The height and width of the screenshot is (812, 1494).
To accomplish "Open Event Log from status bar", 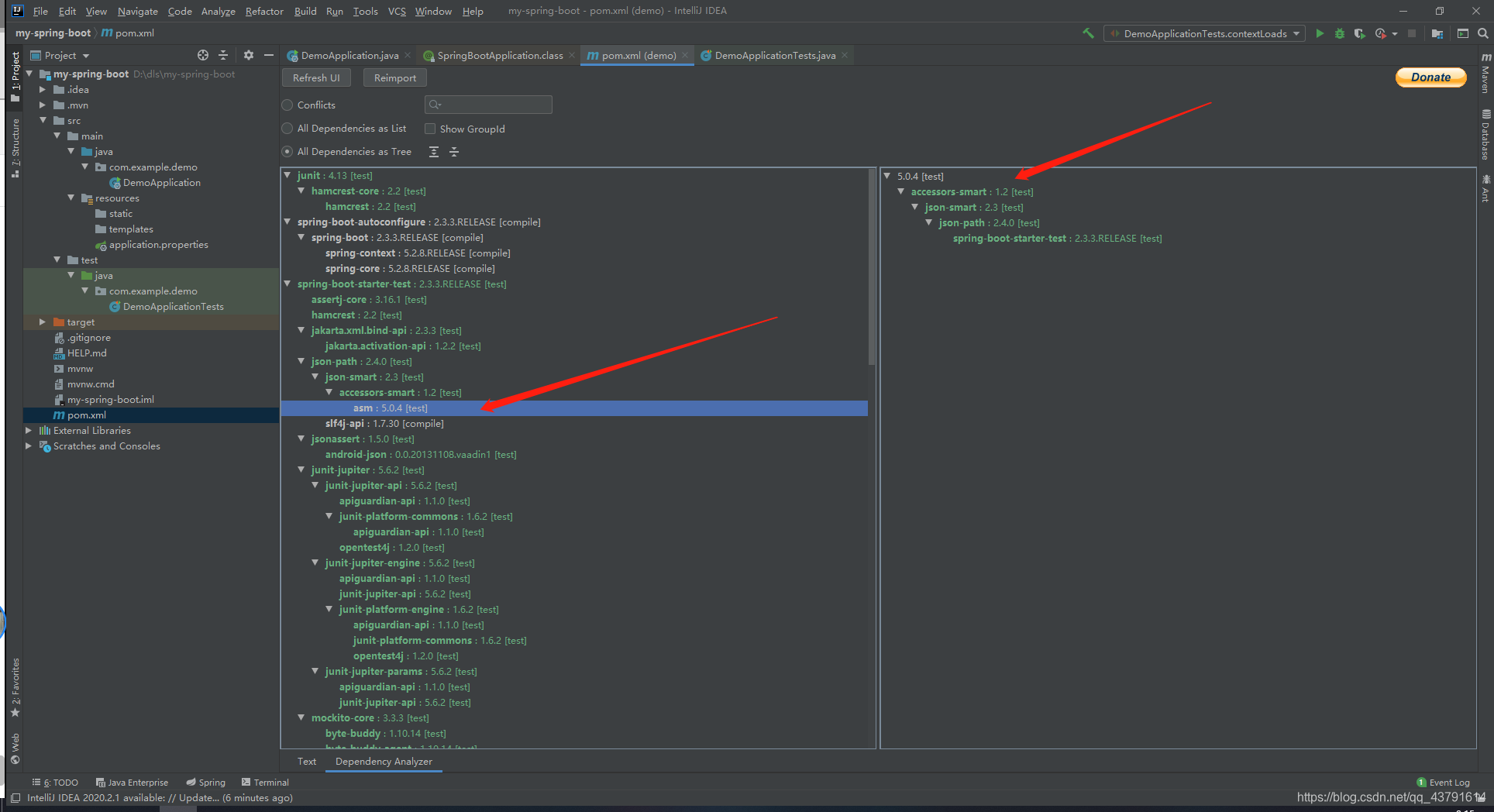I will tap(1443, 783).
